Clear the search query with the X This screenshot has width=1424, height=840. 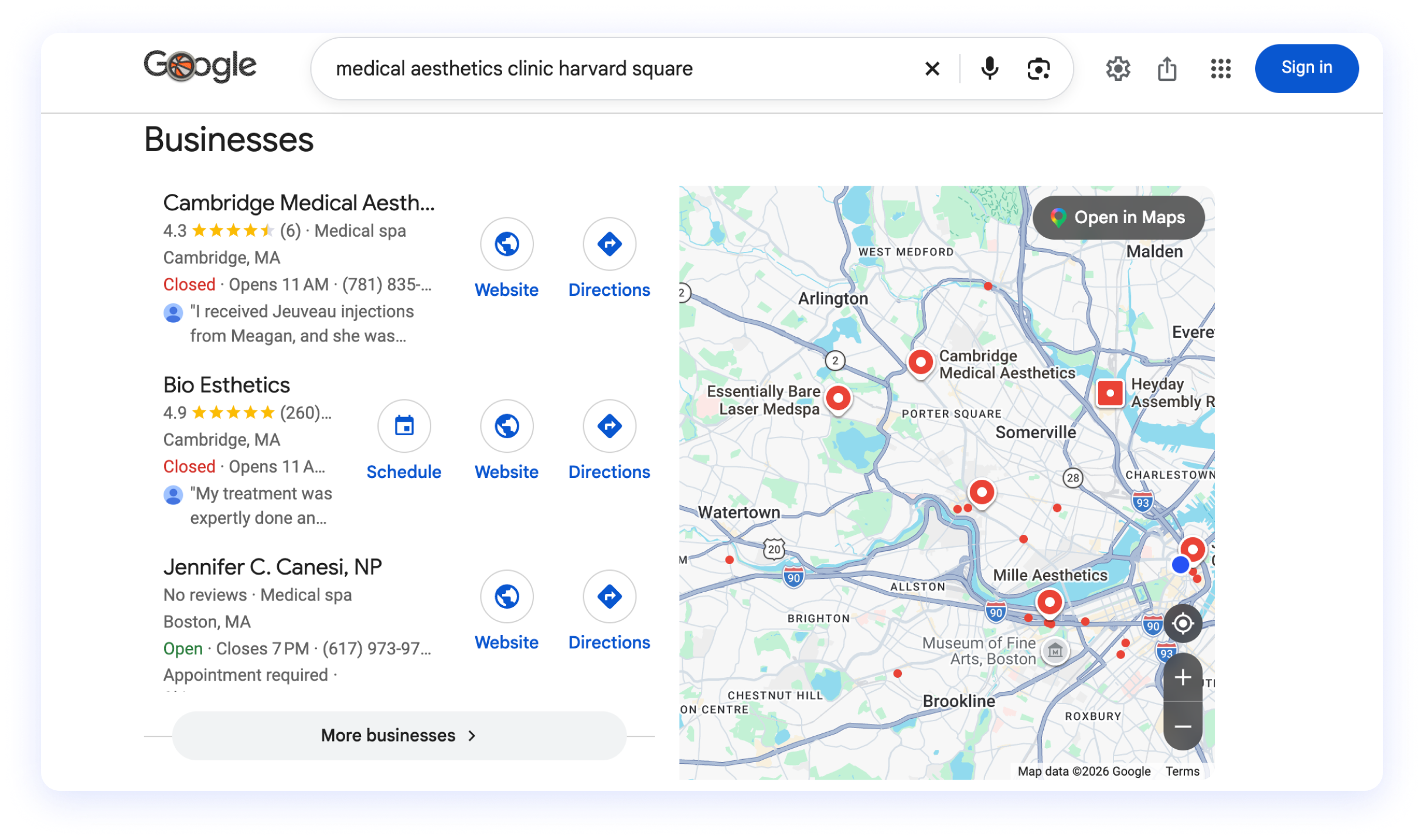pyautogui.click(x=932, y=69)
